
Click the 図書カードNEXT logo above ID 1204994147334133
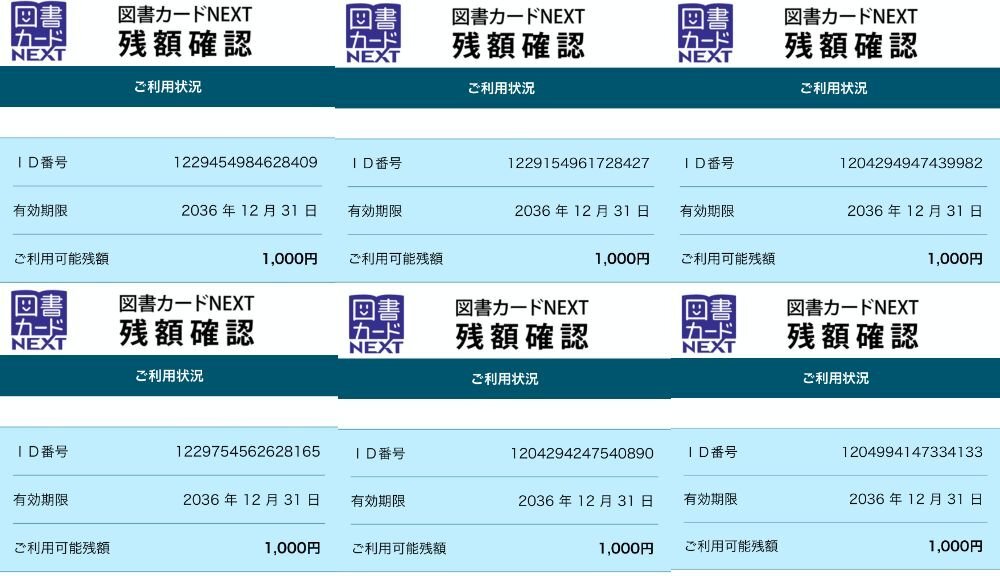tap(709, 324)
